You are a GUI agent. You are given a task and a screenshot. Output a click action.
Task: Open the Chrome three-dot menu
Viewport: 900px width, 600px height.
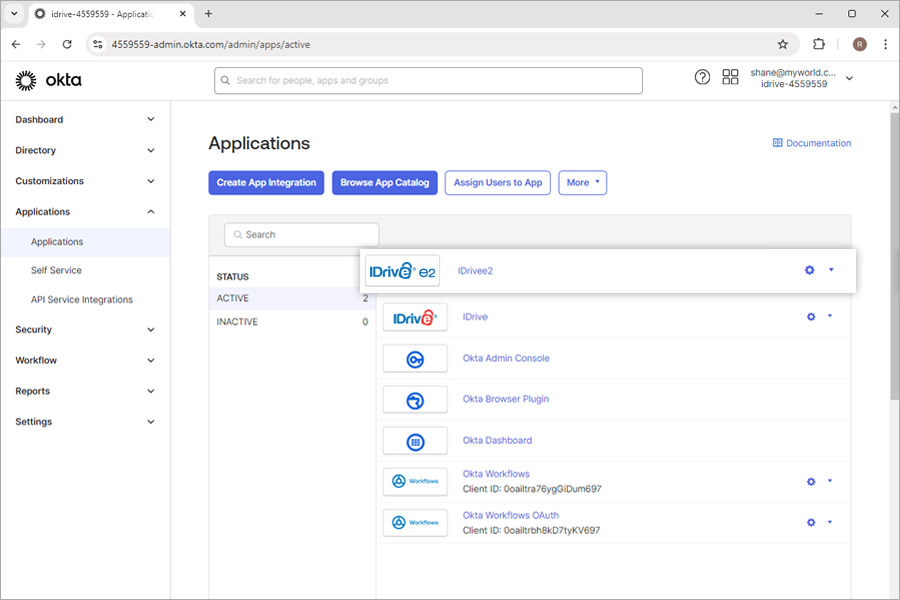(x=885, y=44)
